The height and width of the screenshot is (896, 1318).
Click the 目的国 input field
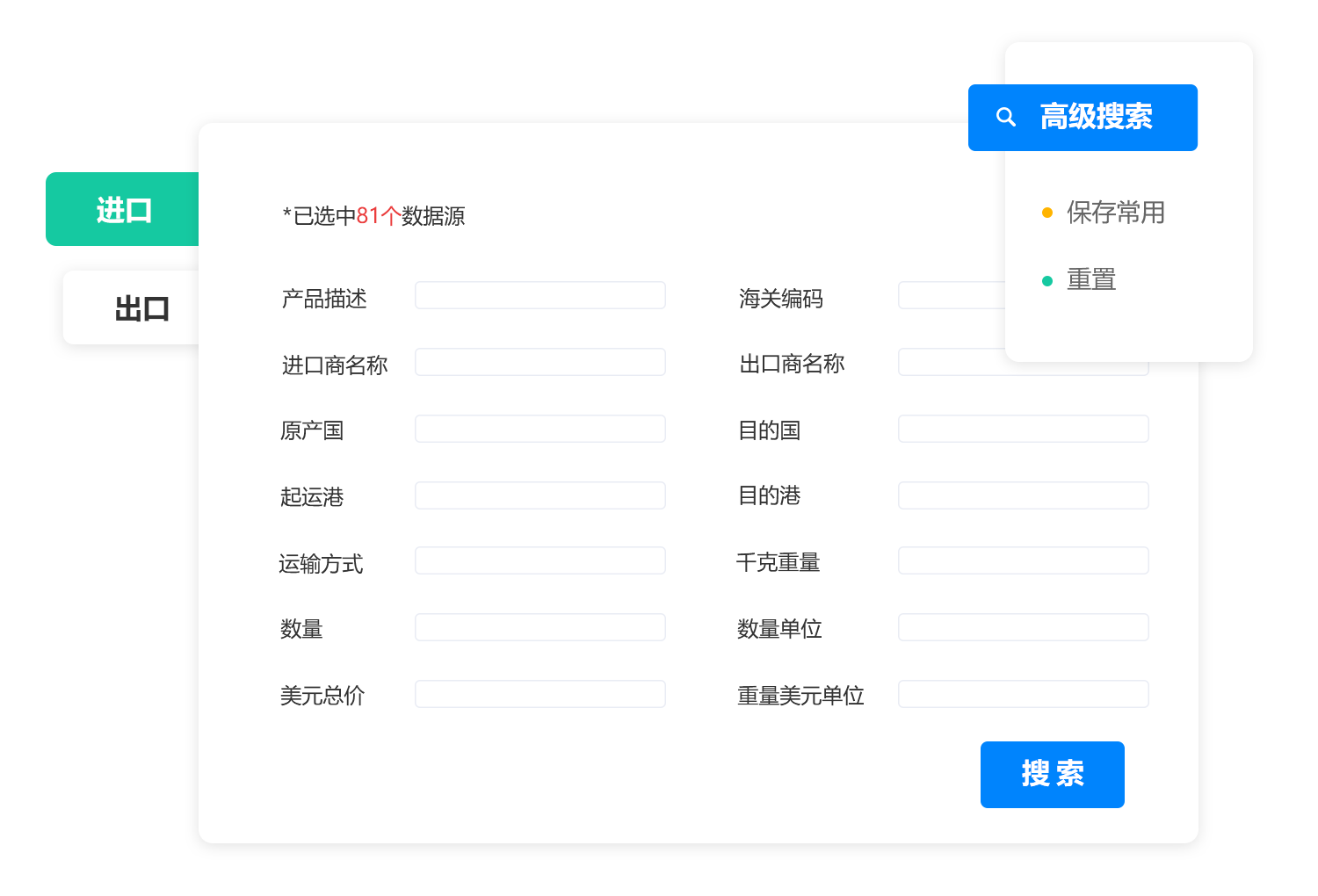pos(1023,430)
